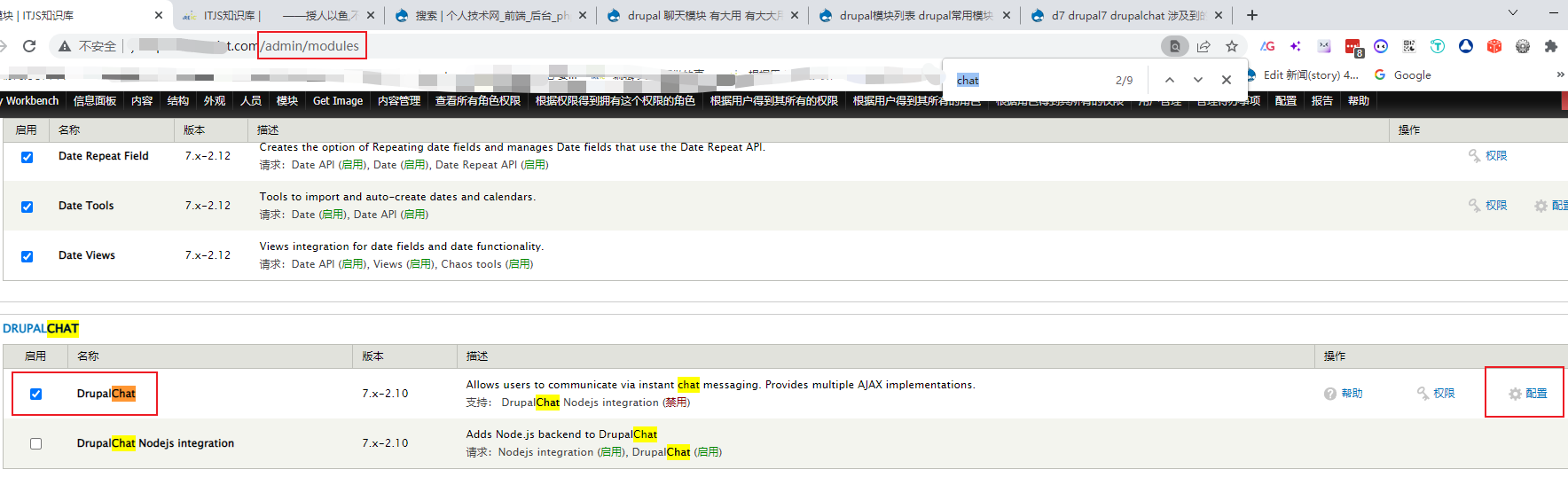Switch to the '搜索 | 个人技术网' tab
The width and height of the screenshot is (1568, 477).
click(x=492, y=15)
